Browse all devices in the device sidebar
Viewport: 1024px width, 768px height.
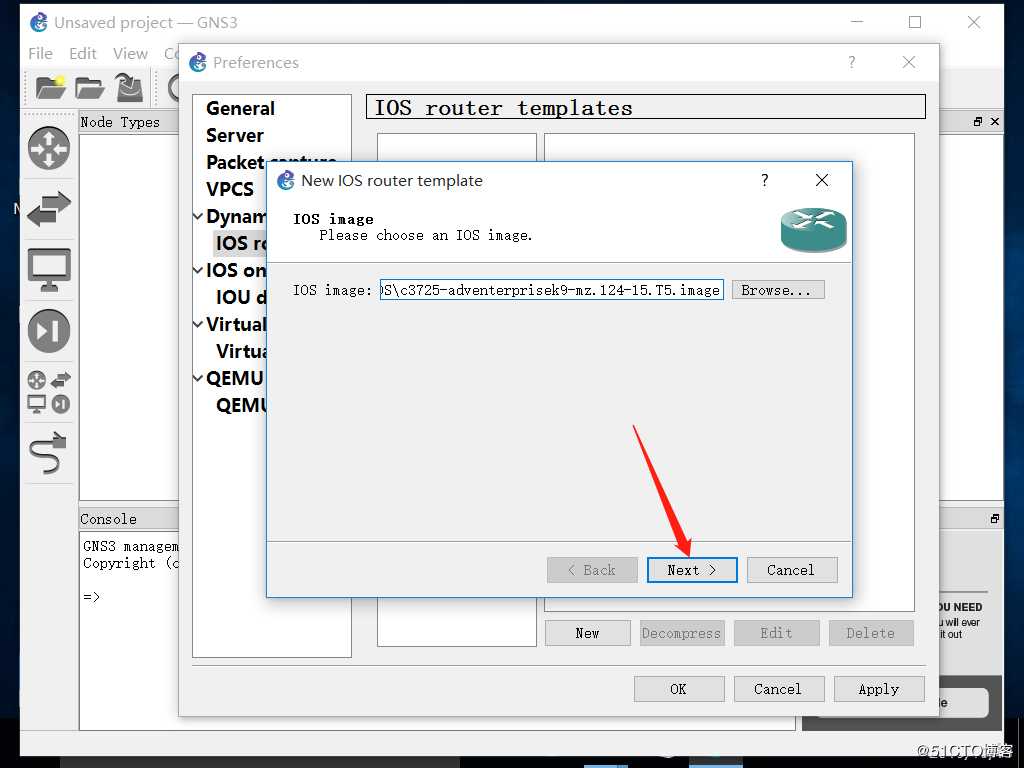49,392
